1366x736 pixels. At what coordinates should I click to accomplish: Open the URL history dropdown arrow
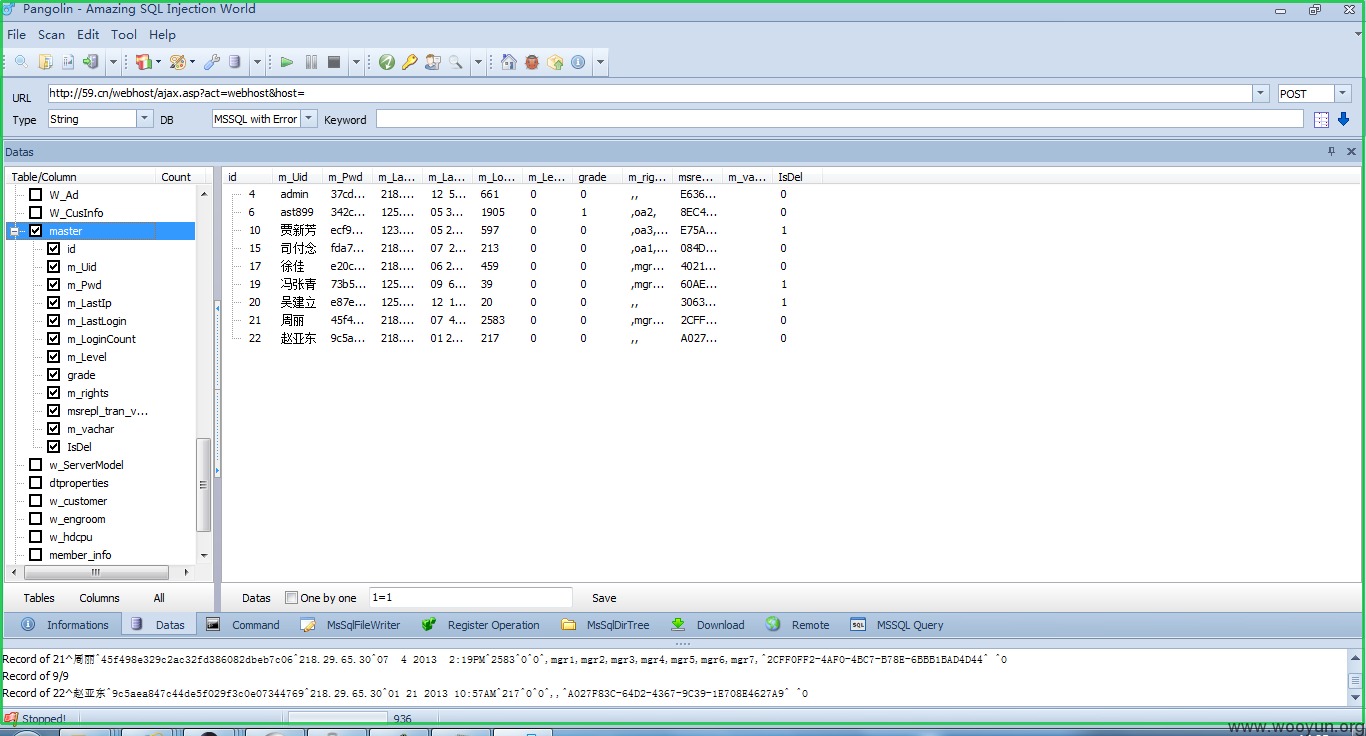click(1260, 93)
